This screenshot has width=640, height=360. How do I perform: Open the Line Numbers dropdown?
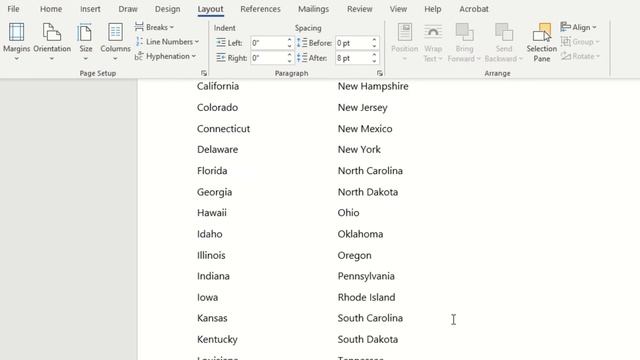(x=167, y=42)
